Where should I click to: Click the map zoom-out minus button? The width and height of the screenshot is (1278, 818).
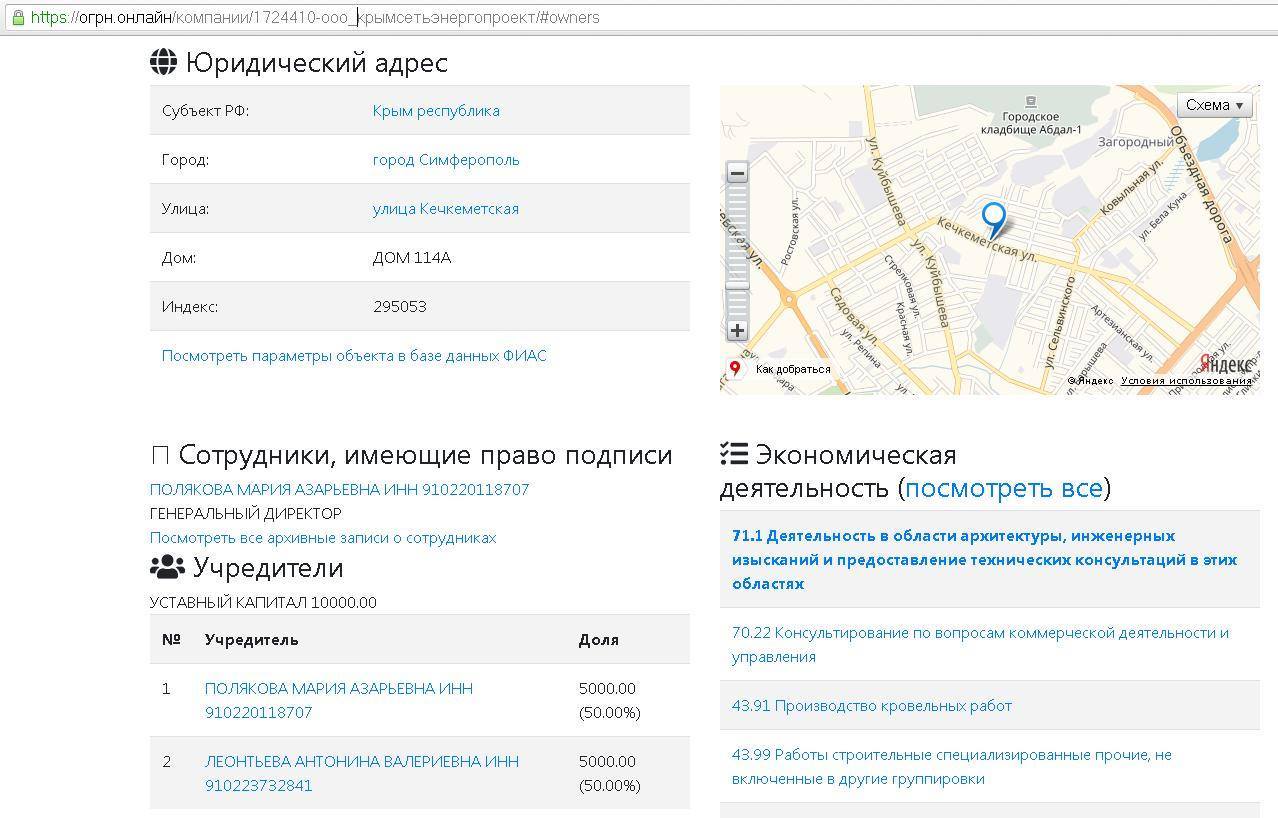click(737, 173)
